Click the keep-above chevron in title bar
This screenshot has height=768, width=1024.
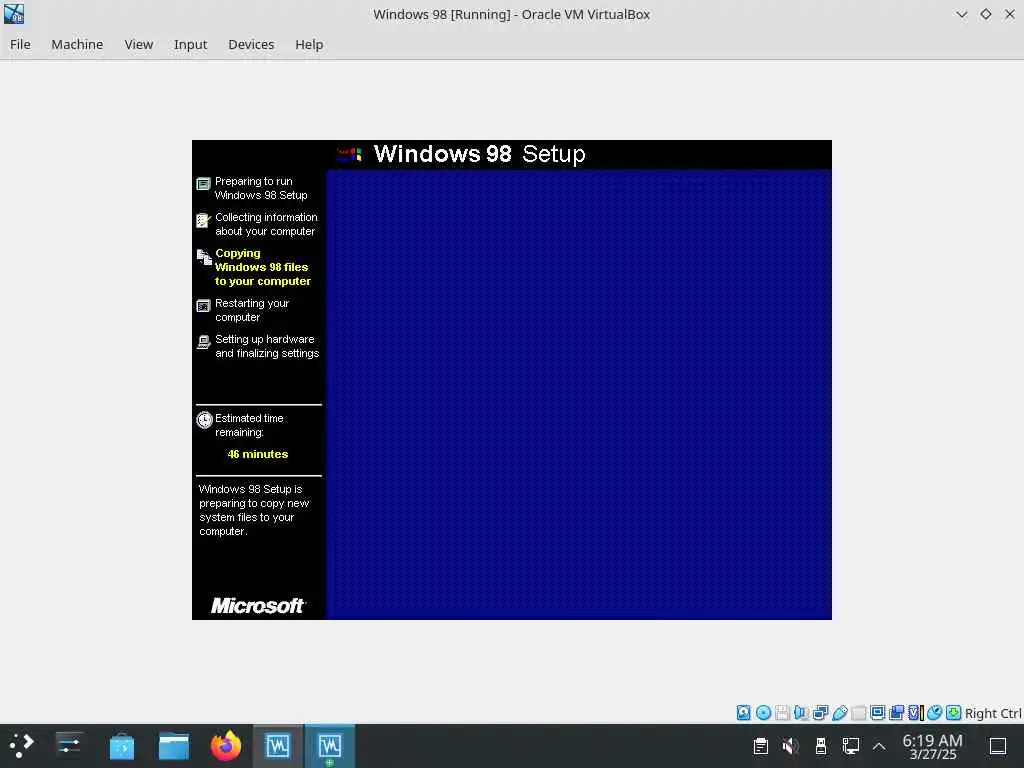pos(961,14)
